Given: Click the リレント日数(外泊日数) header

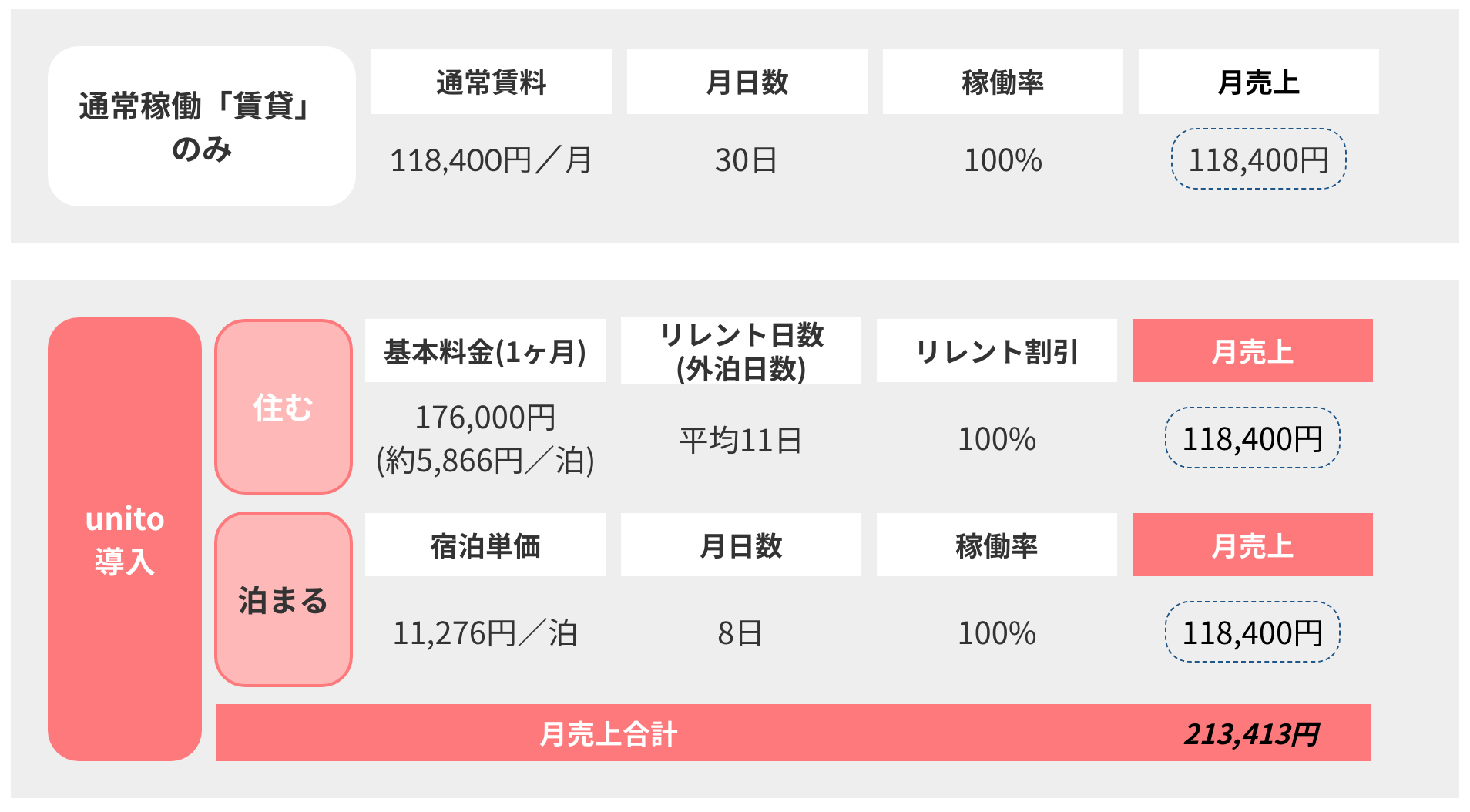Looking at the screenshot, I should pos(740,351).
